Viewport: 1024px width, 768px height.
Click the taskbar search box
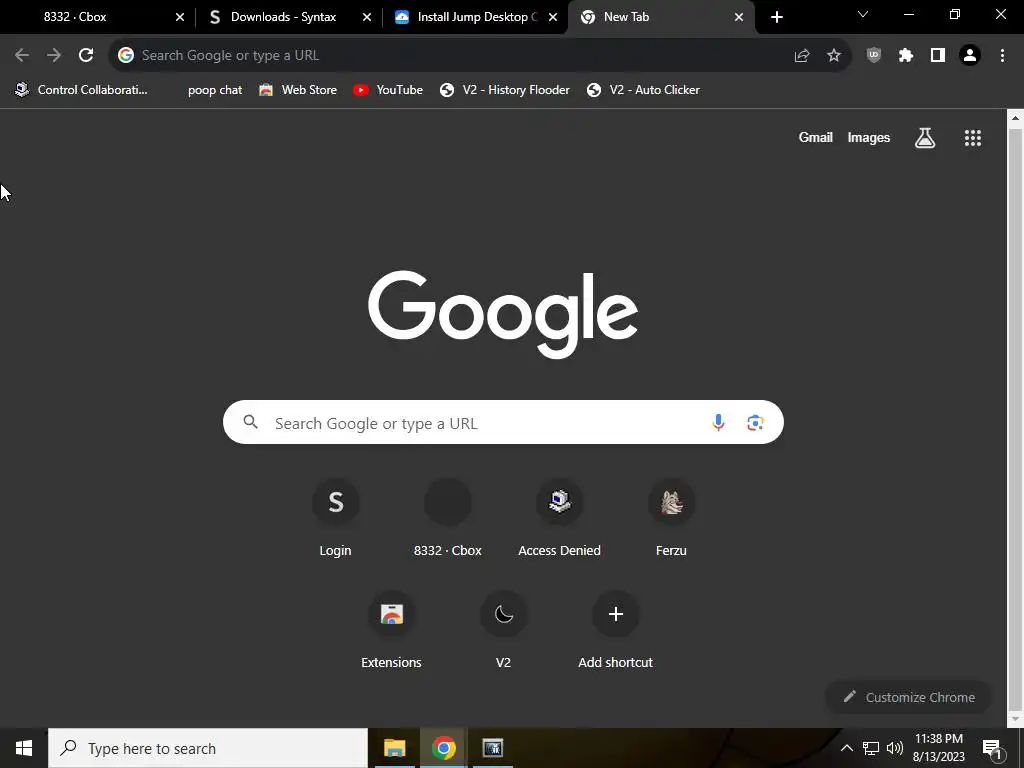208,748
